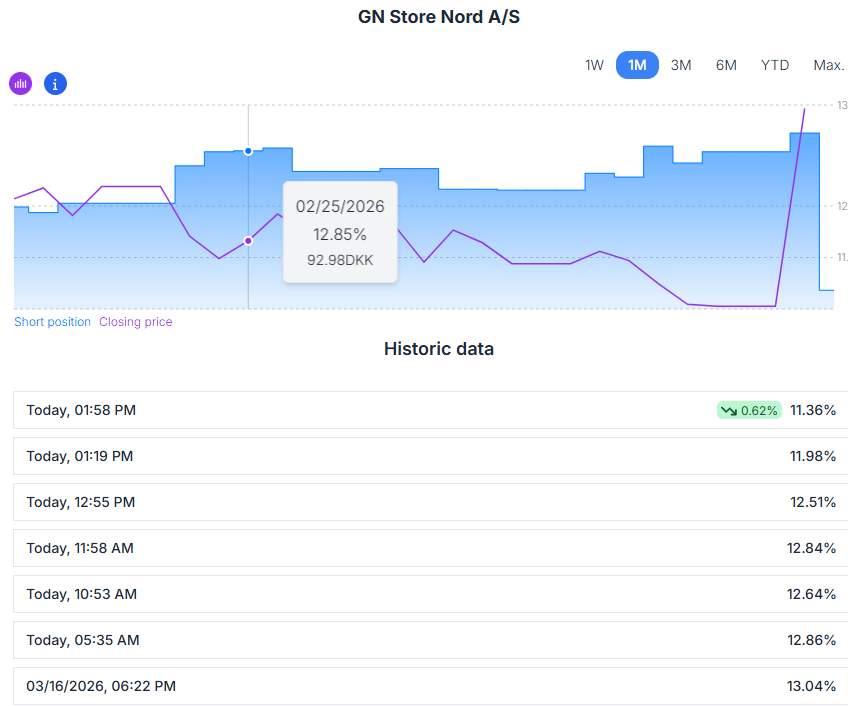Click the blue short position chart marker
The height and width of the screenshot is (706, 848).
(248, 151)
